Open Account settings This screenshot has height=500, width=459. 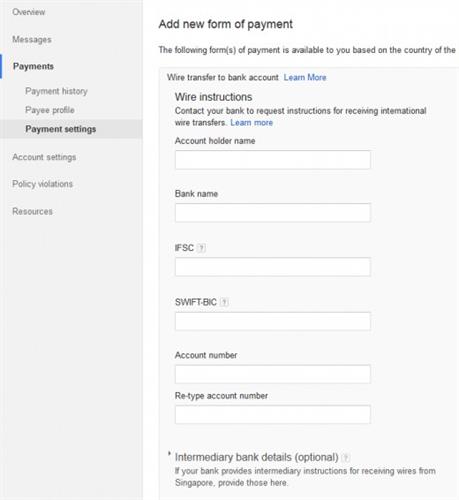click(44, 157)
